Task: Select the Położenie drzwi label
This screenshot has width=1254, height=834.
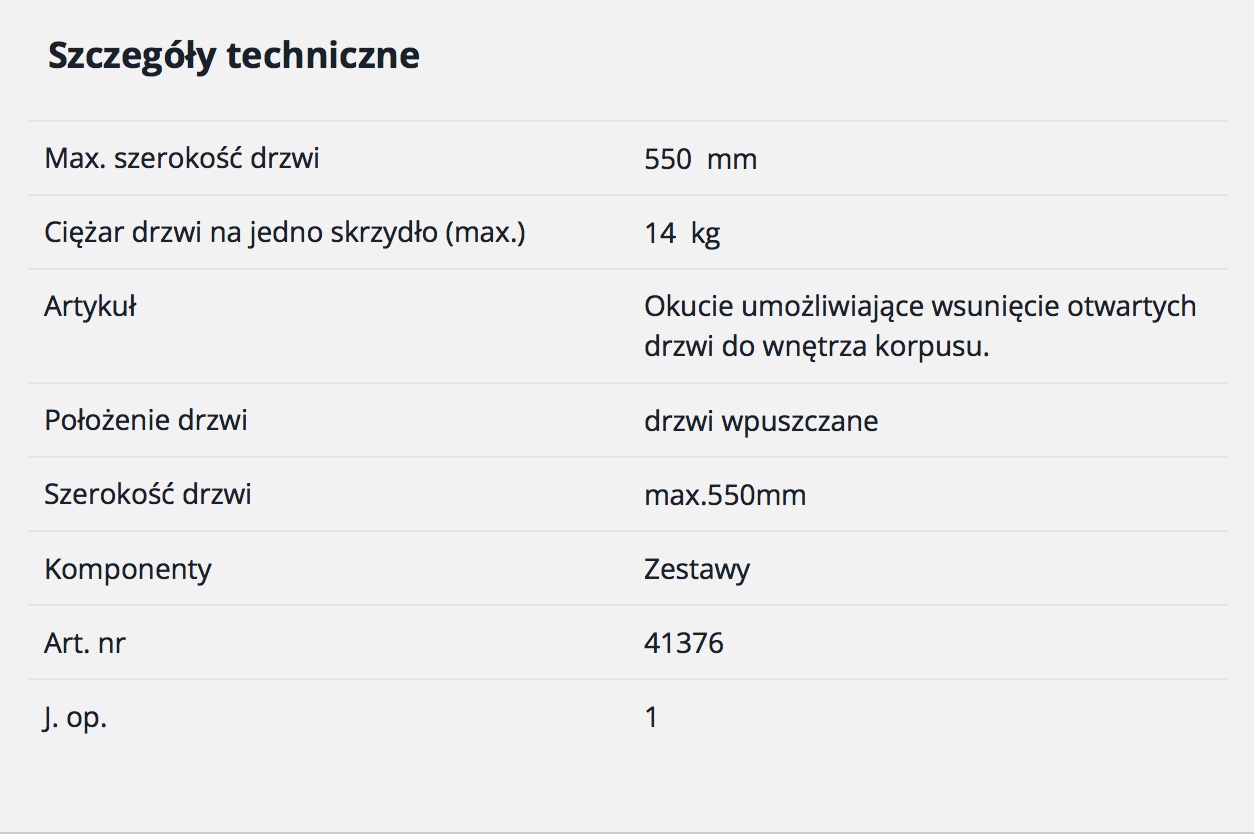Action: [x=146, y=420]
